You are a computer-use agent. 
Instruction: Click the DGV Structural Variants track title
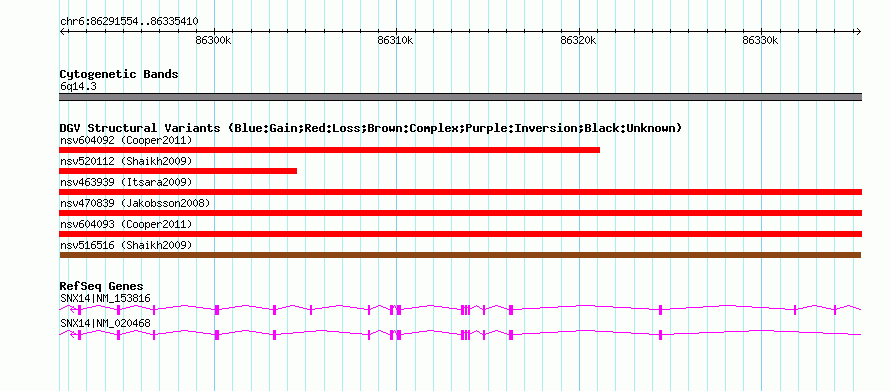click(371, 128)
